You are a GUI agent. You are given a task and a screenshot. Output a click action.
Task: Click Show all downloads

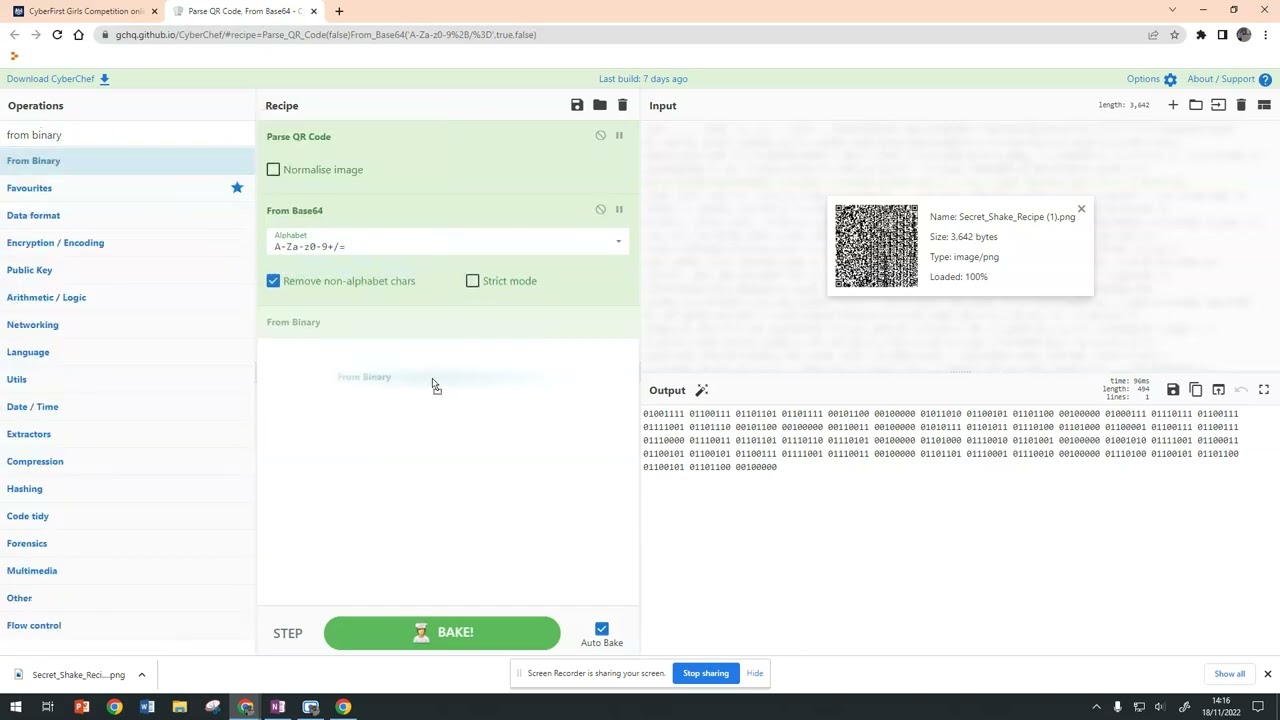[1230, 674]
